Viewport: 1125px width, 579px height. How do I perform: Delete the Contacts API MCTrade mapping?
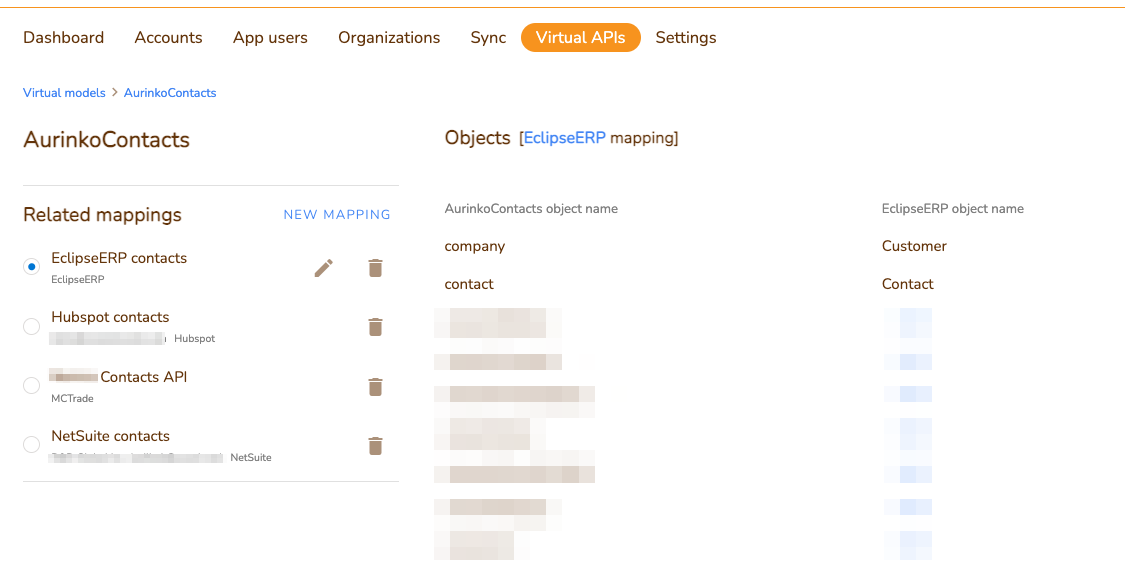375,387
